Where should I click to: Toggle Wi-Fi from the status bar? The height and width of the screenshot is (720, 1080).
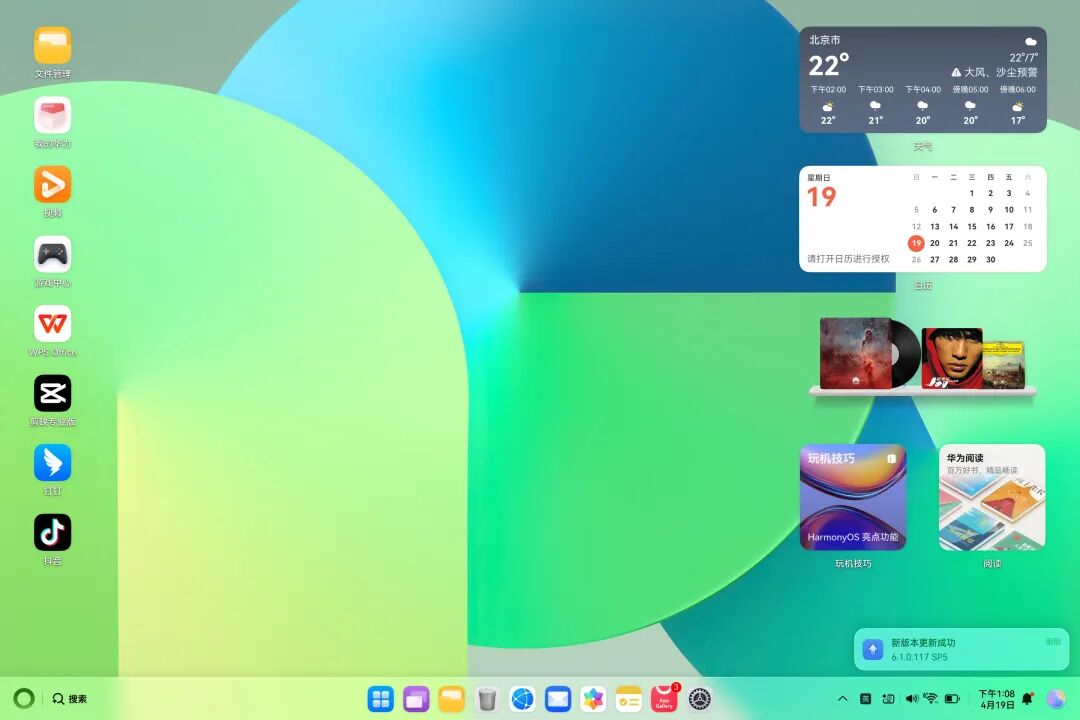[x=931, y=698]
